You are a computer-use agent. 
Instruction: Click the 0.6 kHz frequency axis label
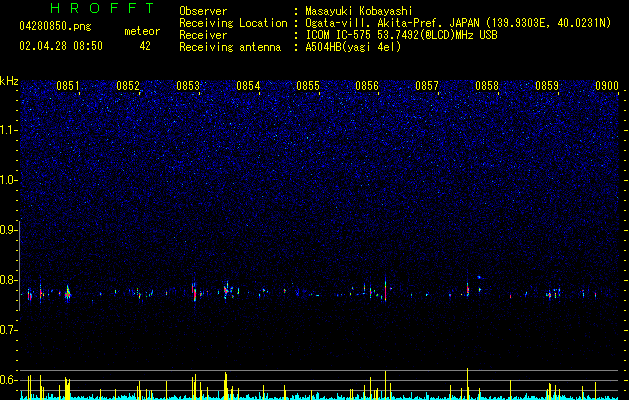tap(9, 380)
